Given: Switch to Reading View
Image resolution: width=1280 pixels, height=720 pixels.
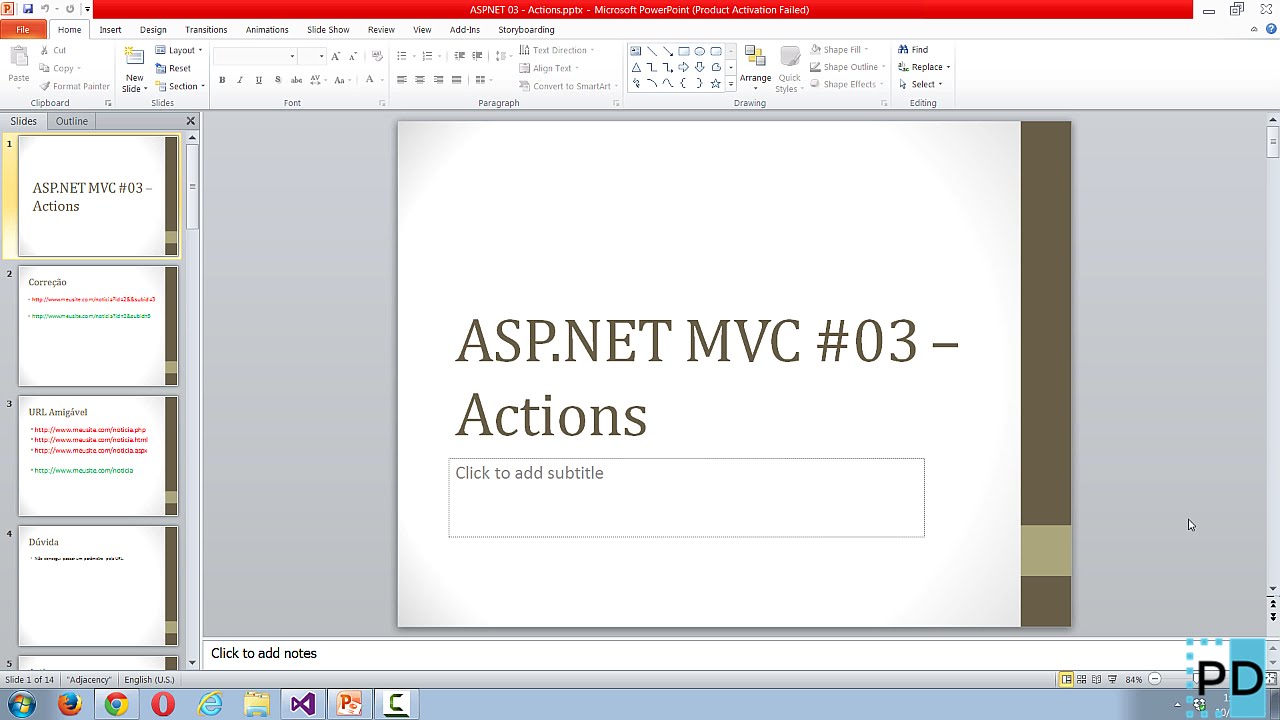Looking at the screenshot, I should click(1096, 680).
